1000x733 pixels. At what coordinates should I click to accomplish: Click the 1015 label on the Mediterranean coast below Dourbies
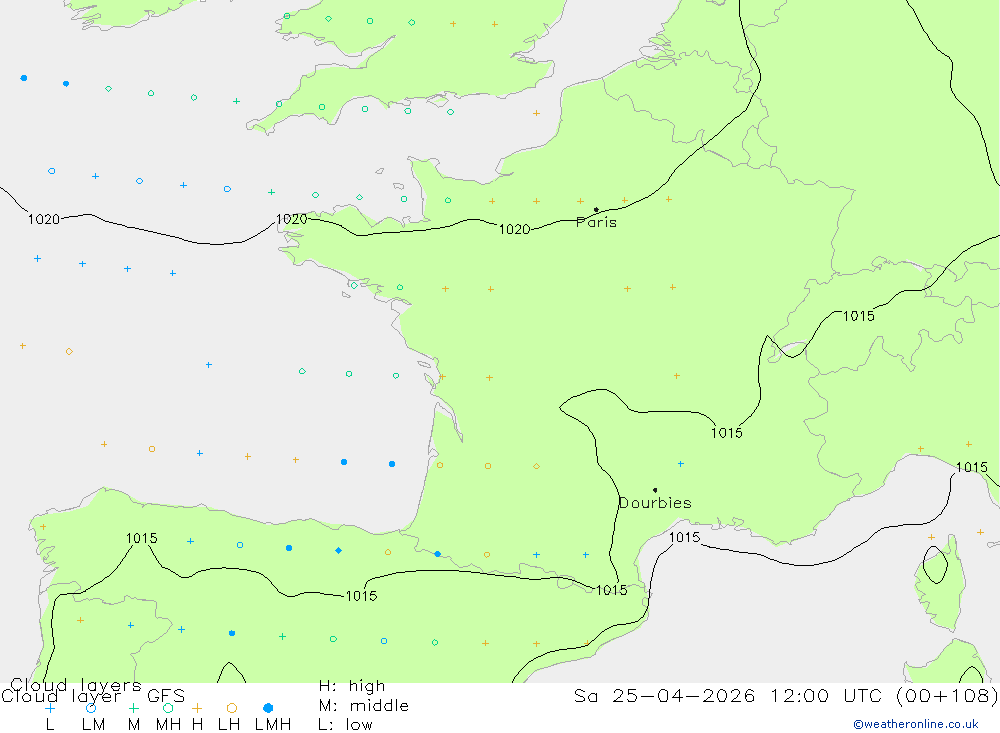(x=684, y=537)
